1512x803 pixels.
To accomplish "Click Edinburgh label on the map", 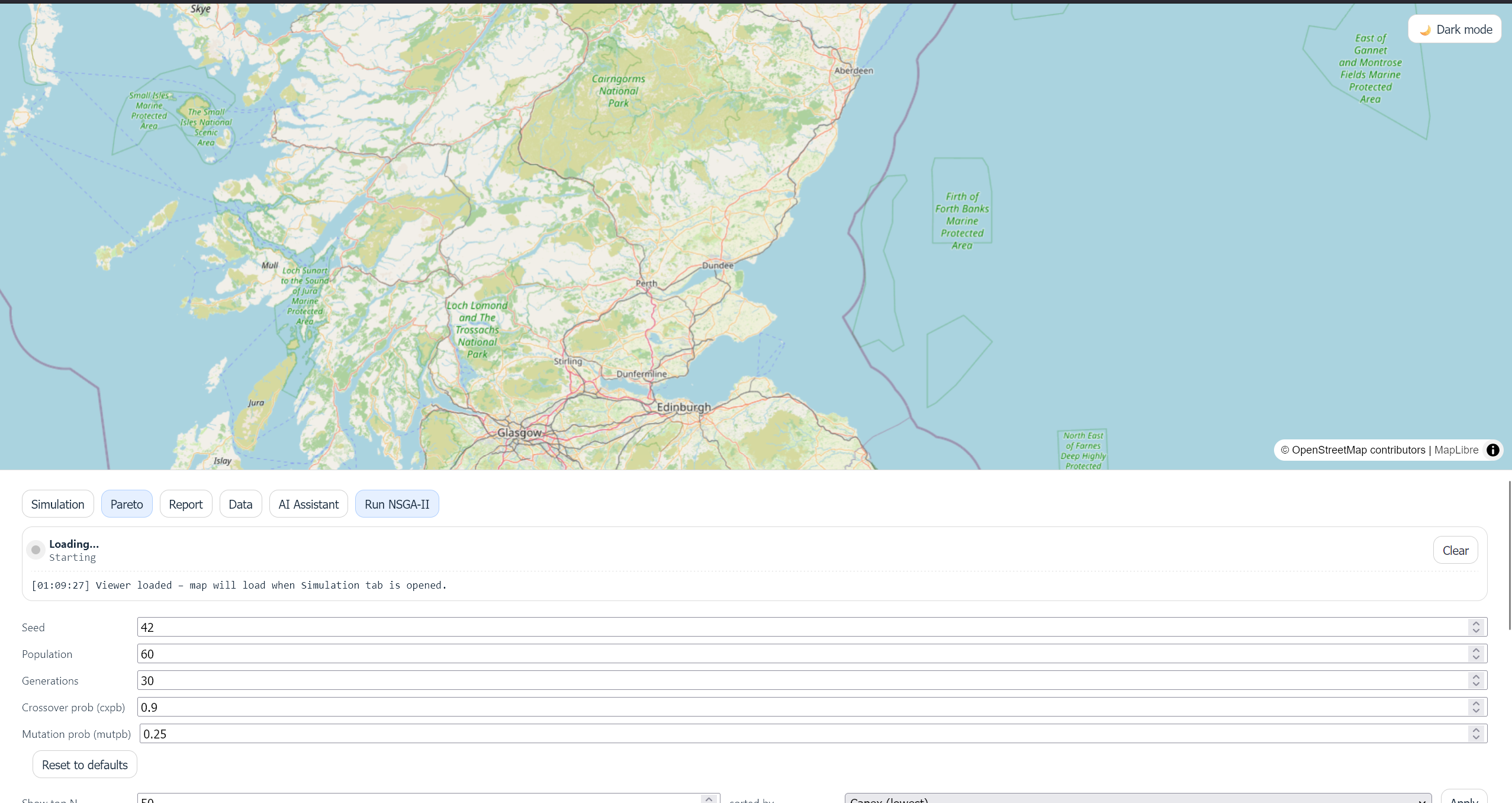I will (684, 407).
